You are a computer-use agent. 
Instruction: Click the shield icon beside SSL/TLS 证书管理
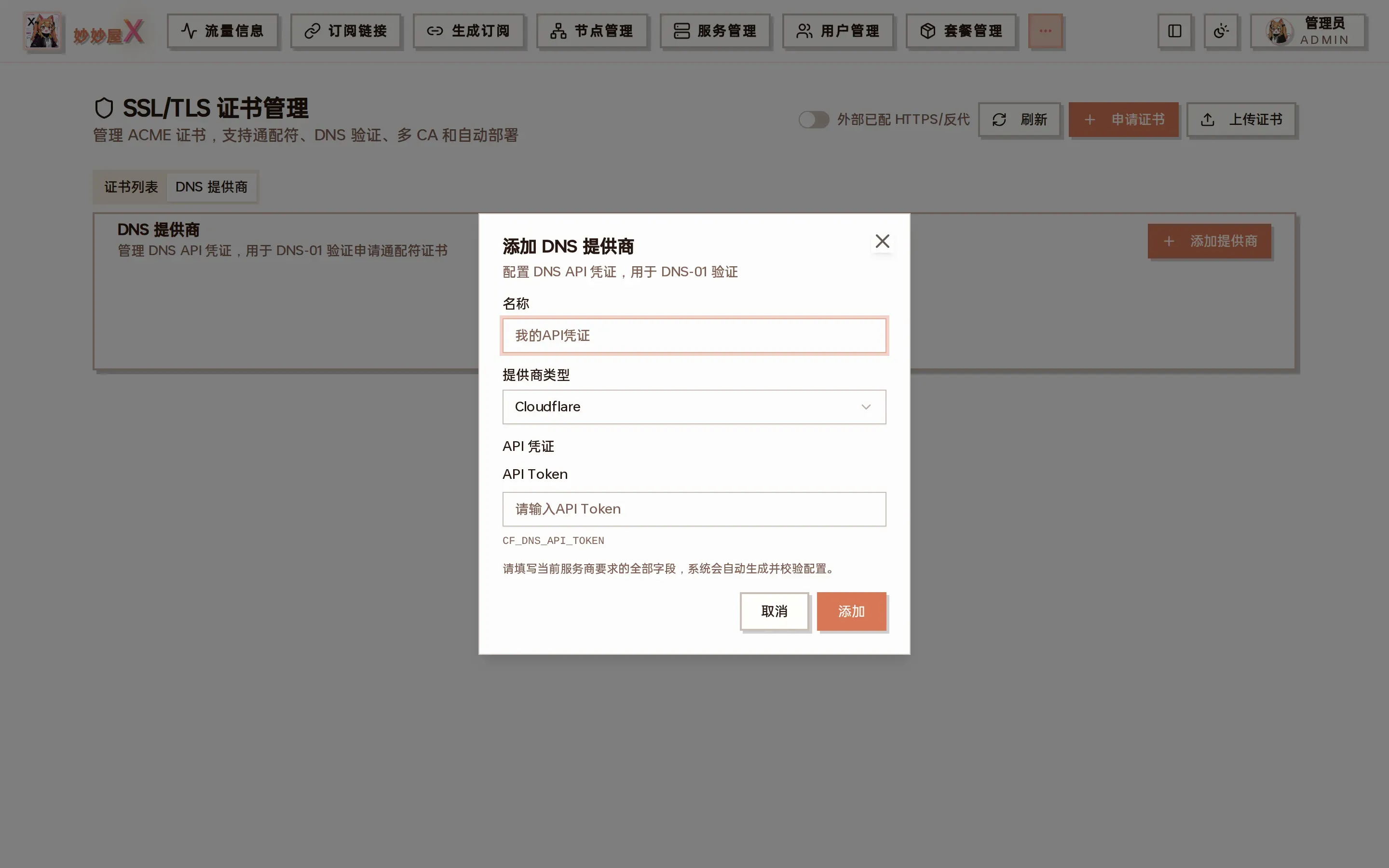(104, 108)
